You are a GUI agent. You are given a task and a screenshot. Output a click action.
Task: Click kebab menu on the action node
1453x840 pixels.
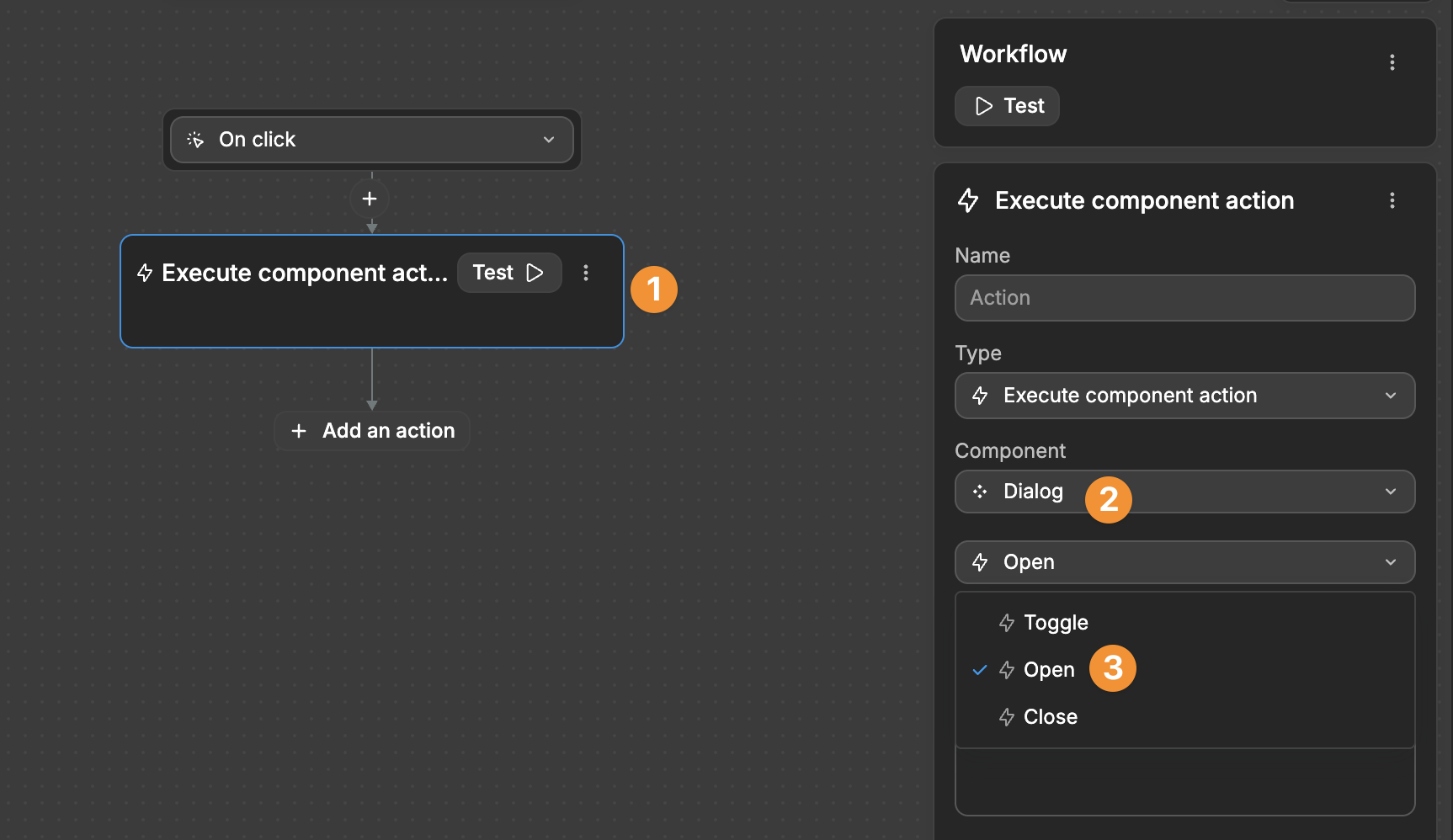586,273
